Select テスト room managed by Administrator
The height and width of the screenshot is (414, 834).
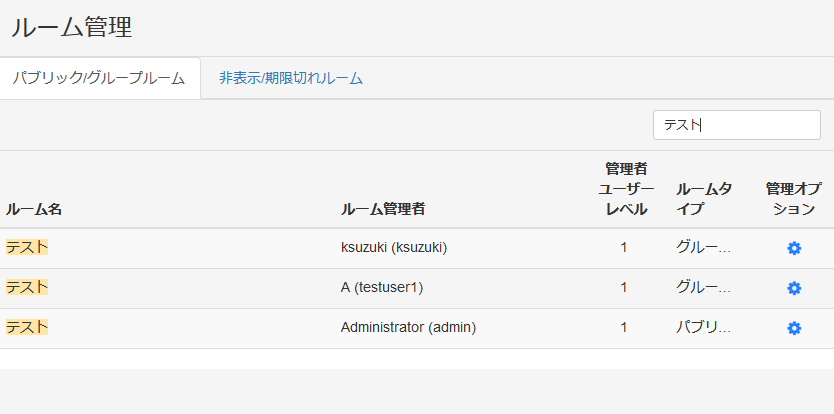pos(27,327)
